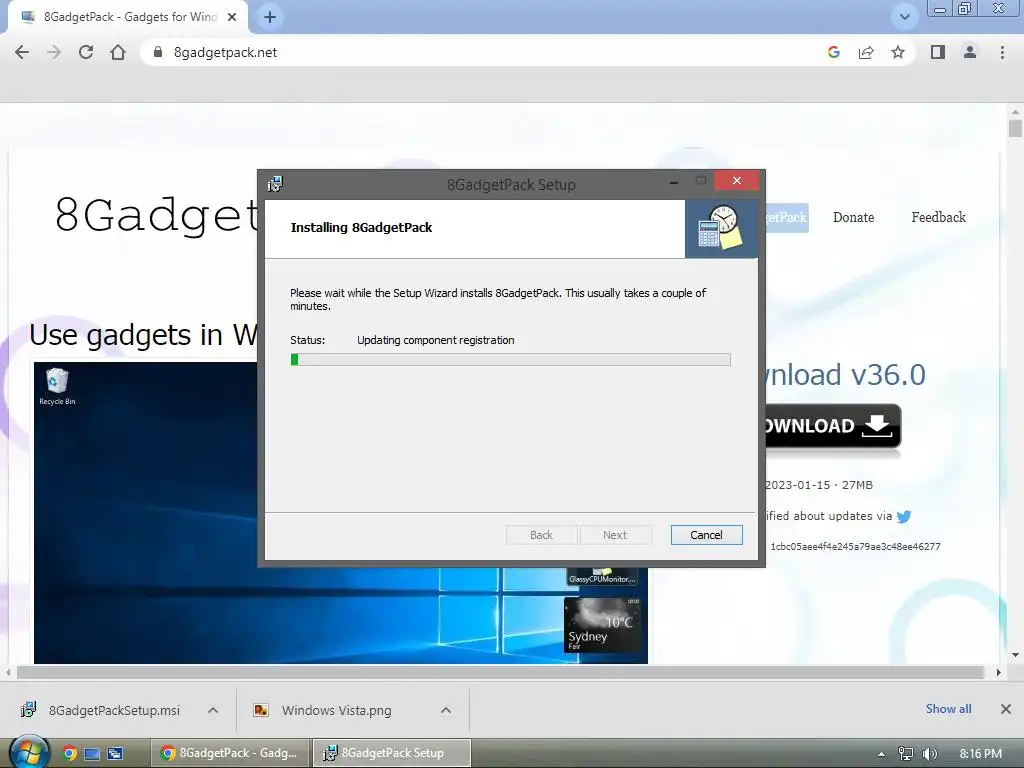The height and width of the screenshot is (768, 1024).
Task: Click the checksum hash text
Action: [x=856, y=547]
